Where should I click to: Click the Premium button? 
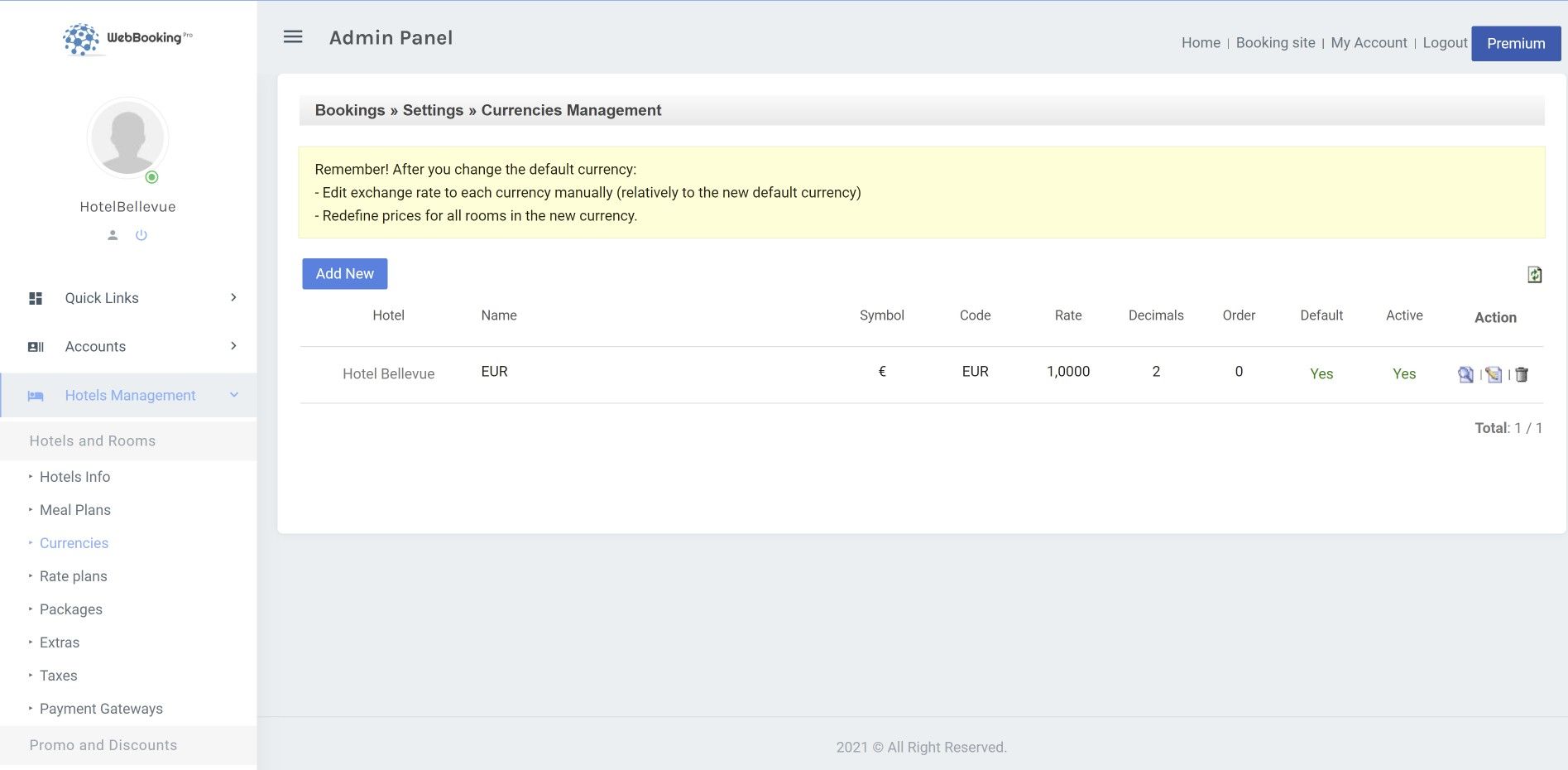click(x=1515, y=43)
